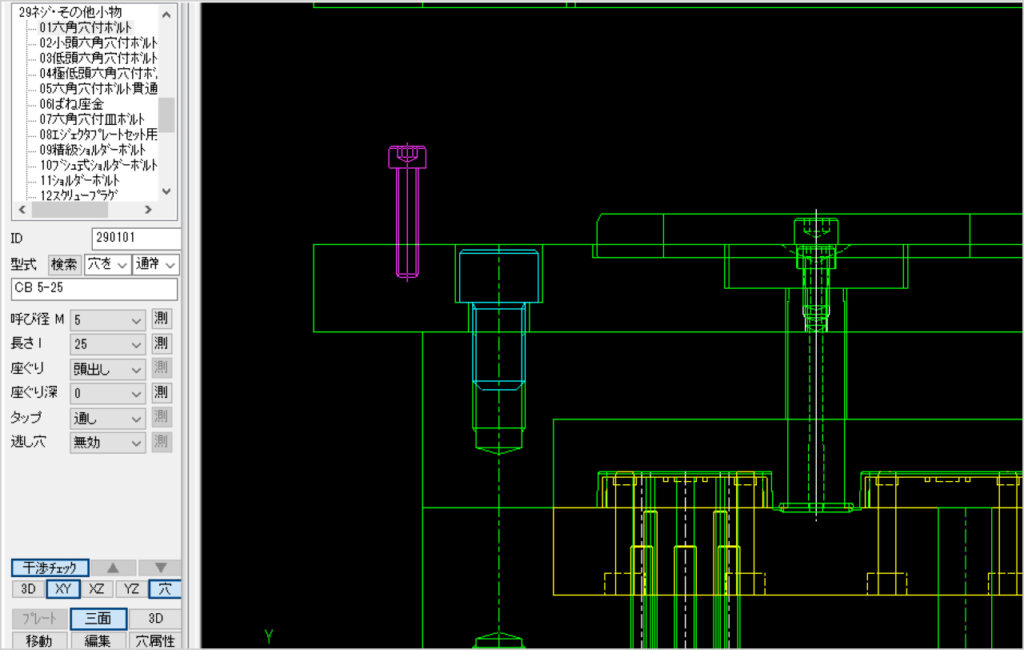
Task: Open the 座ぐり counterbore dropdown showing 頭出し
Action: (x=108, y=369)
